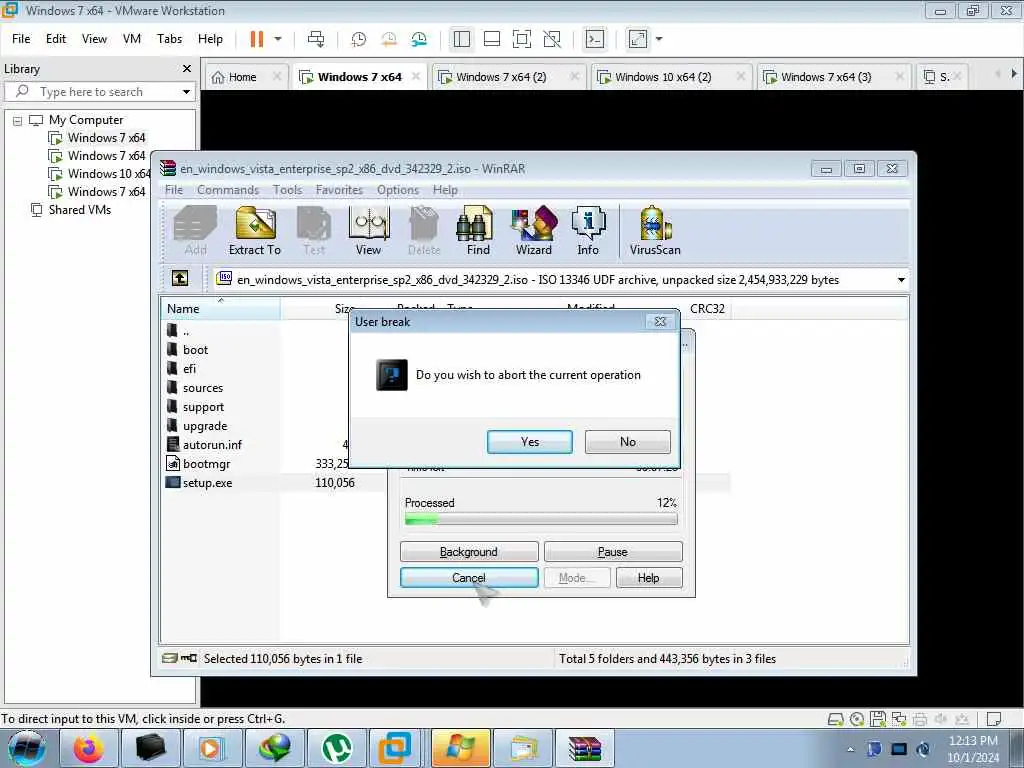The width and height of the screenshot is (1024, 768).
Task: Click the Find binoculars icon
Action: (476, 231)
